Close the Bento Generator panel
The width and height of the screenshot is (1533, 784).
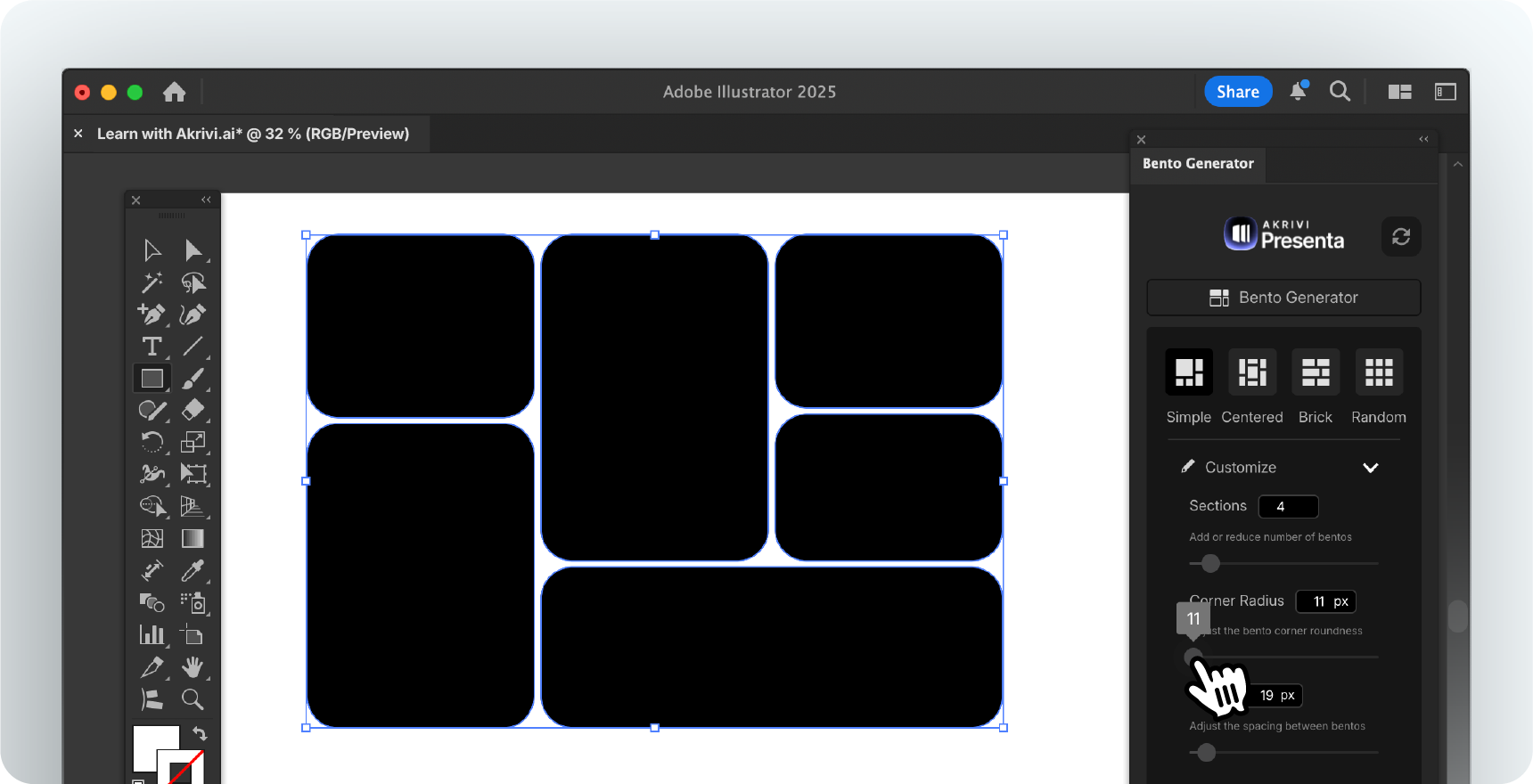click(x=1142, y=140)
